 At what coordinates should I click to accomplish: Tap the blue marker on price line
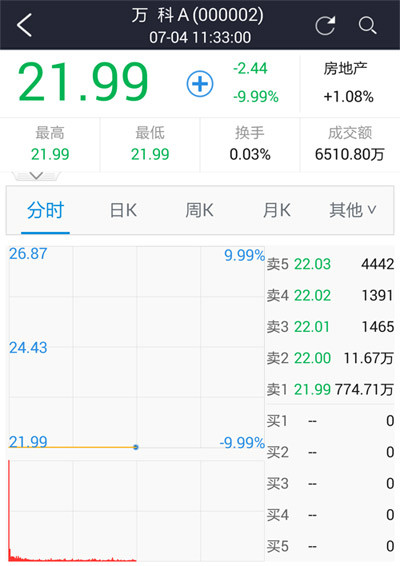(x=136, y=447)
